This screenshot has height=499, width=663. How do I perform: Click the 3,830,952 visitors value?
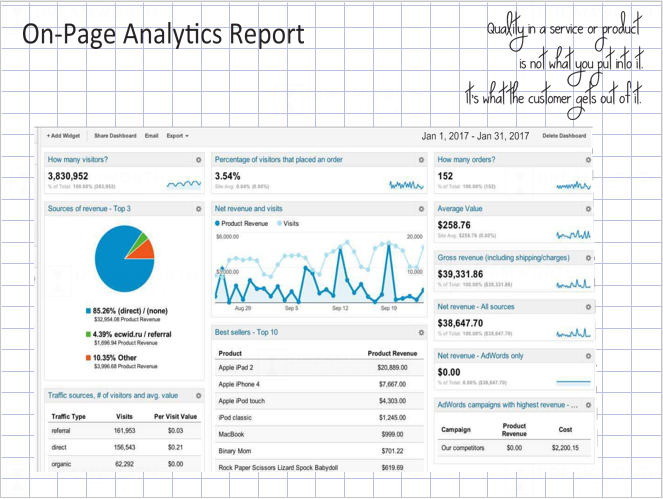(68, 176)
